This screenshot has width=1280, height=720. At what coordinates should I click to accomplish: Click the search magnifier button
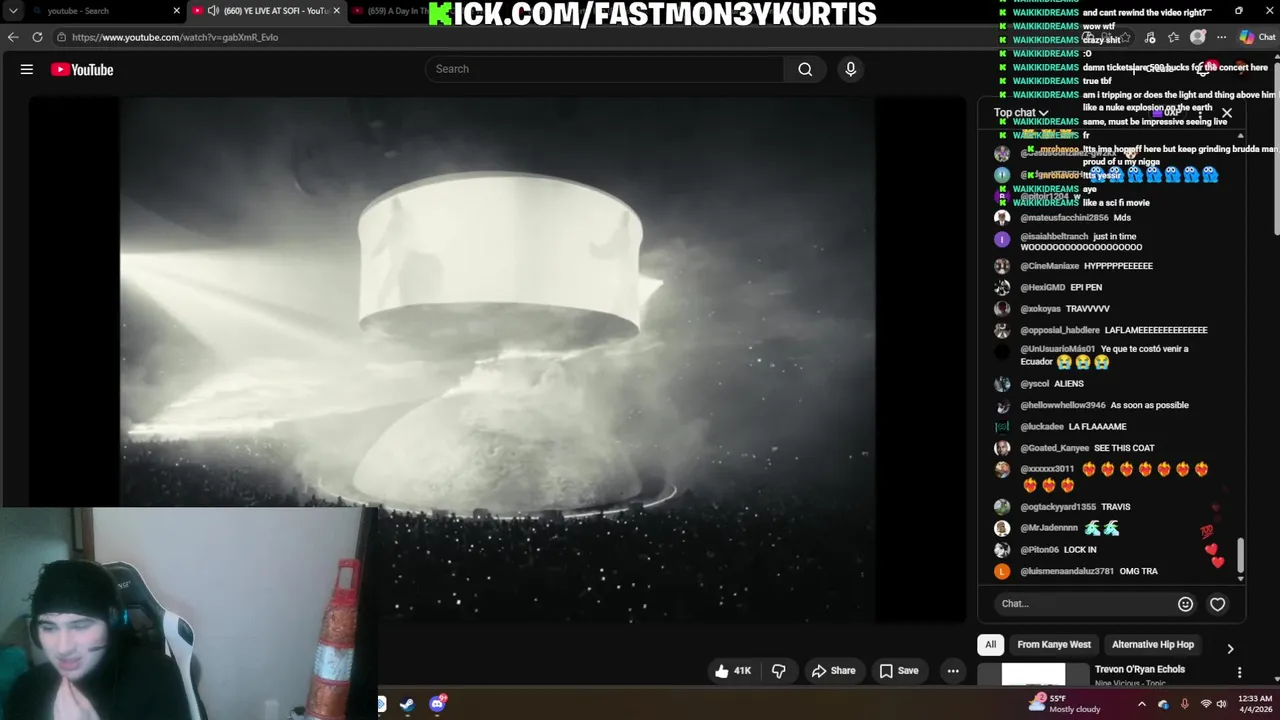pyautogui.click(x=805, y=69)
